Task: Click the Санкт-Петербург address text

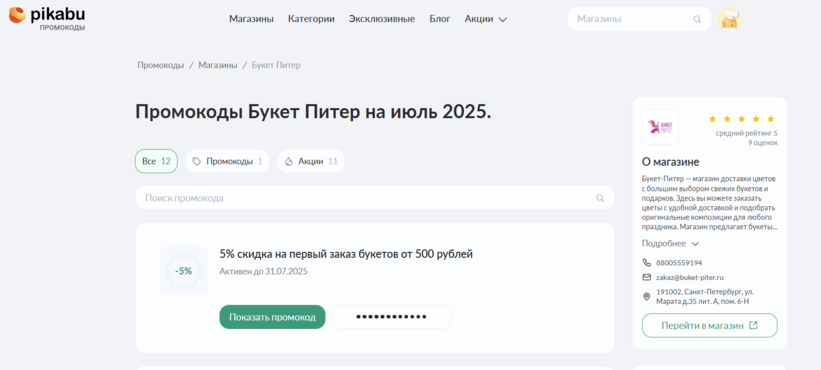Action: click(705, 297)
